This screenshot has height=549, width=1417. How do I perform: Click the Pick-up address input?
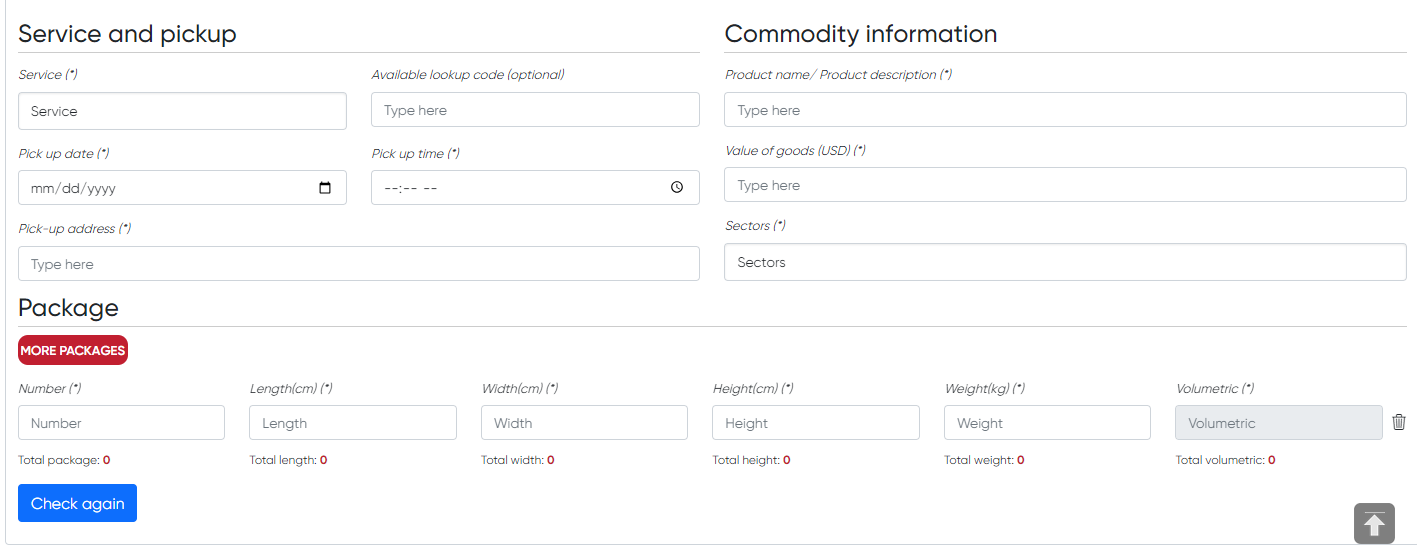click(359, 264)
